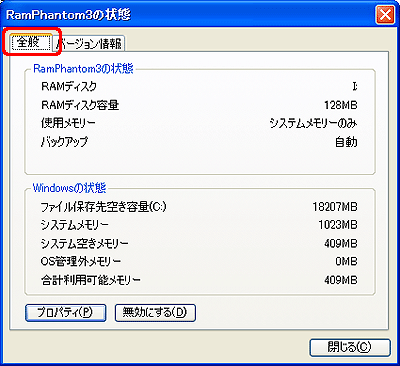Click the 128MB capacity value
This screenshot has height=366, width=400.
[x=340, y=105]
